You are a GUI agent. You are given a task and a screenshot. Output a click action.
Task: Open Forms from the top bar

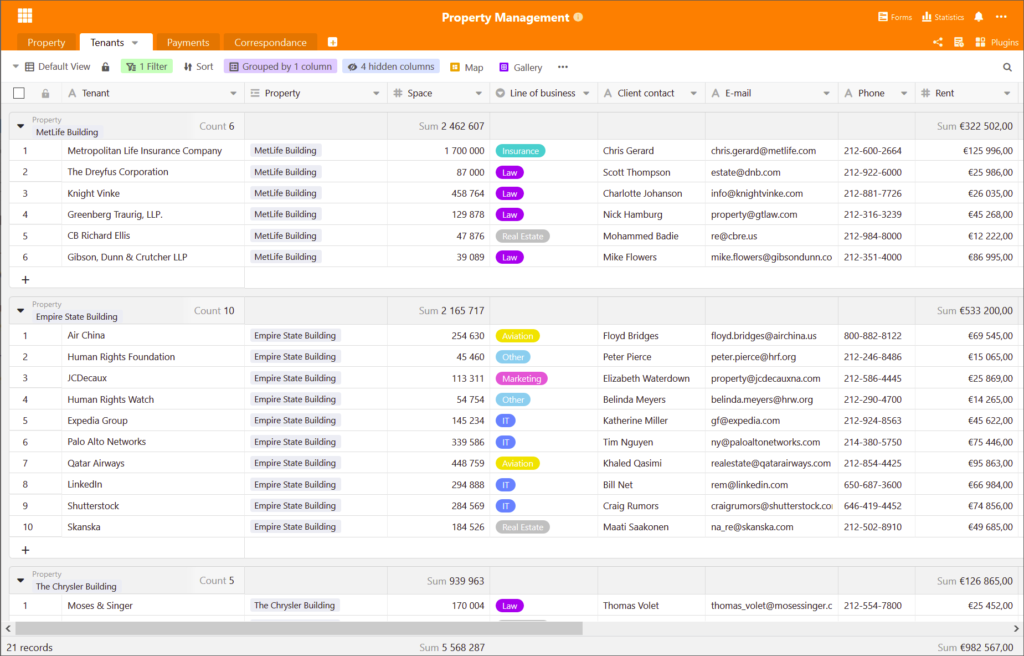pyautogui.click(x=894, y=17)
